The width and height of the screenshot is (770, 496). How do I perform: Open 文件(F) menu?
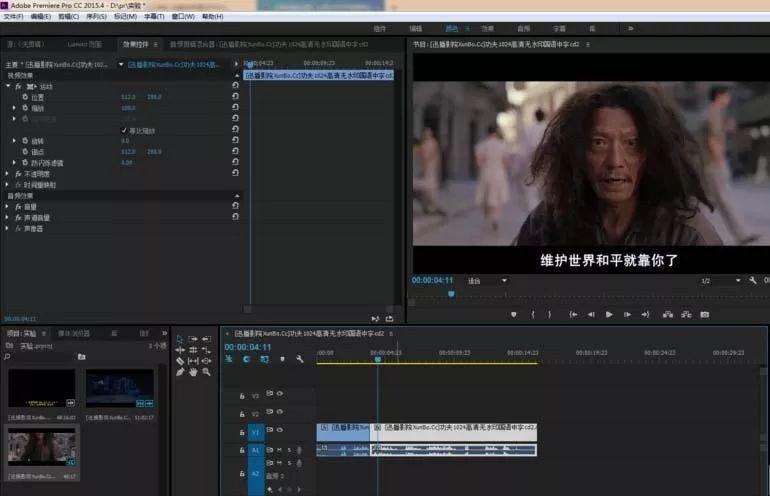click(x=13, y=17)
